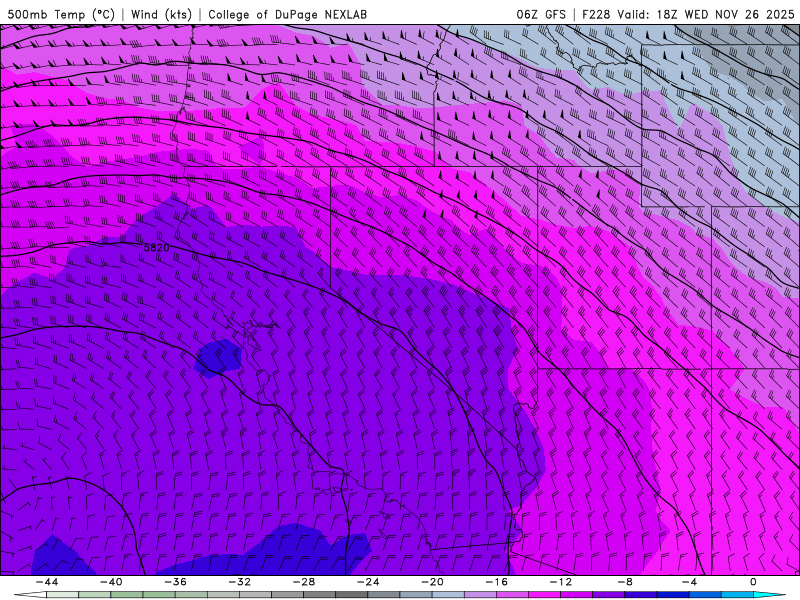Click the cyan swatch under the 0 label

[x=765, y=594]
